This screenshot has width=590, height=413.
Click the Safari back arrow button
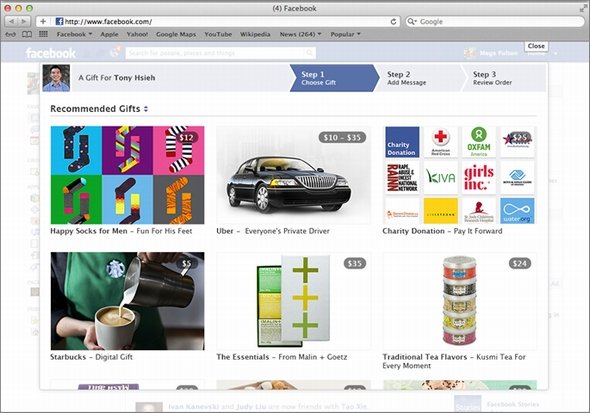(11, 21)
